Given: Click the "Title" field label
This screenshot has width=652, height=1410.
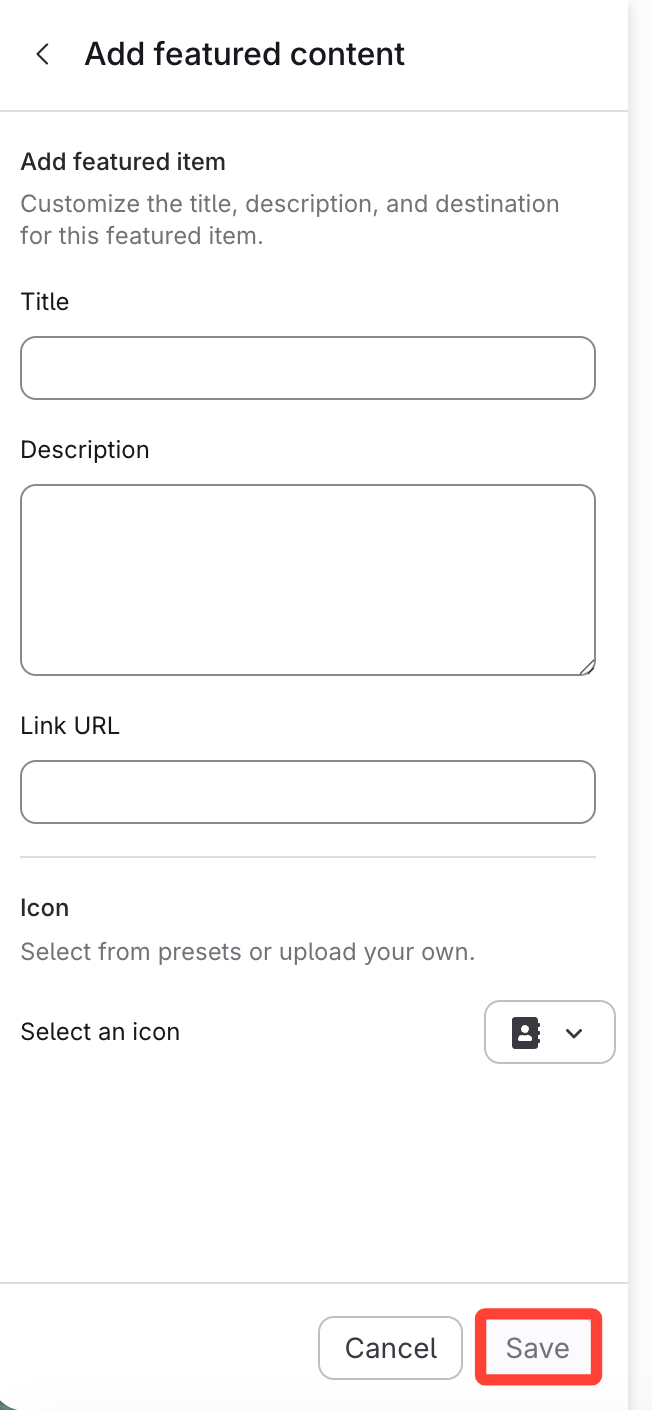Looking at the screenshot, I should click(45, 302).
